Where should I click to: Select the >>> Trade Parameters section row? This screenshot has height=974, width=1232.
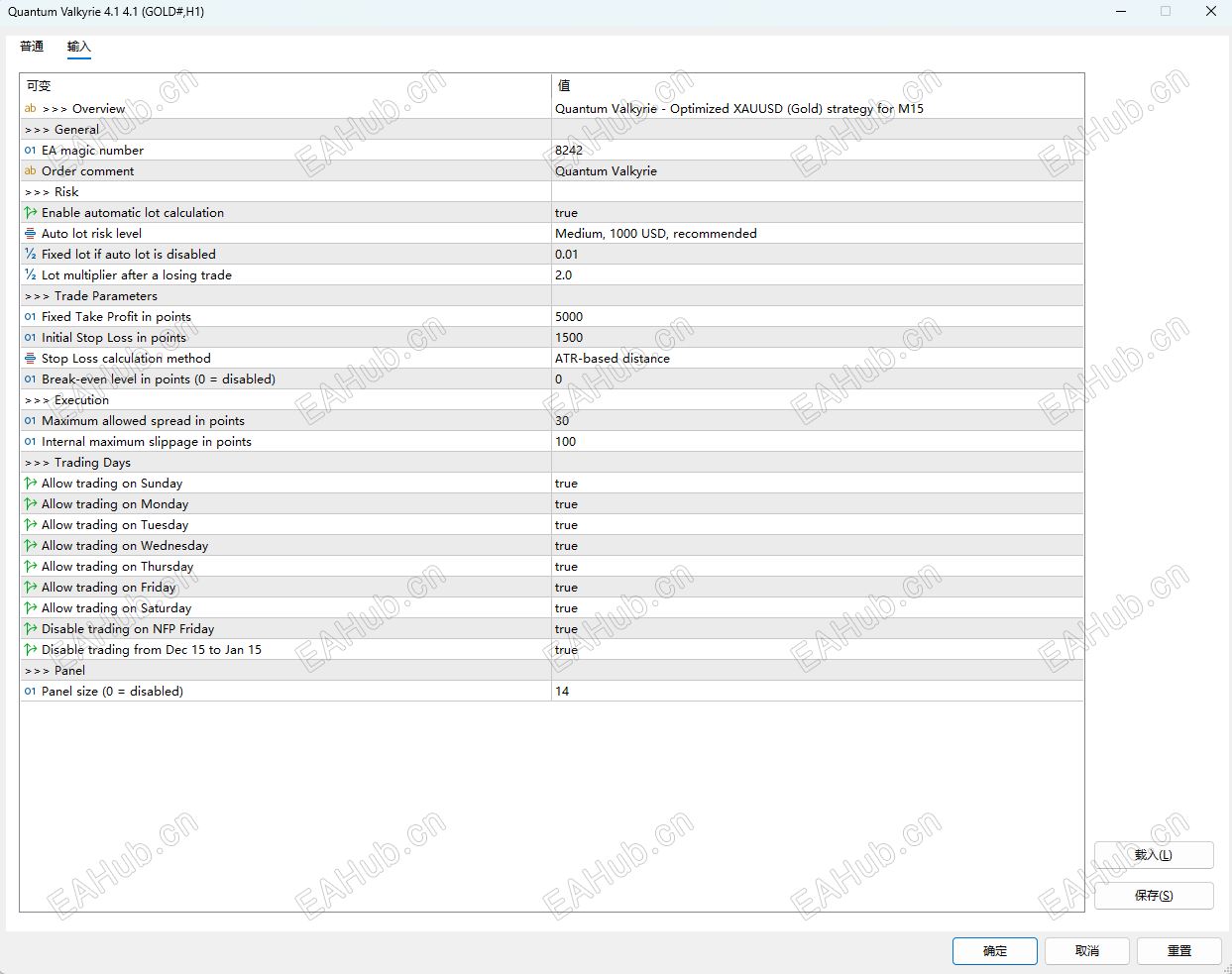(552, 296)
